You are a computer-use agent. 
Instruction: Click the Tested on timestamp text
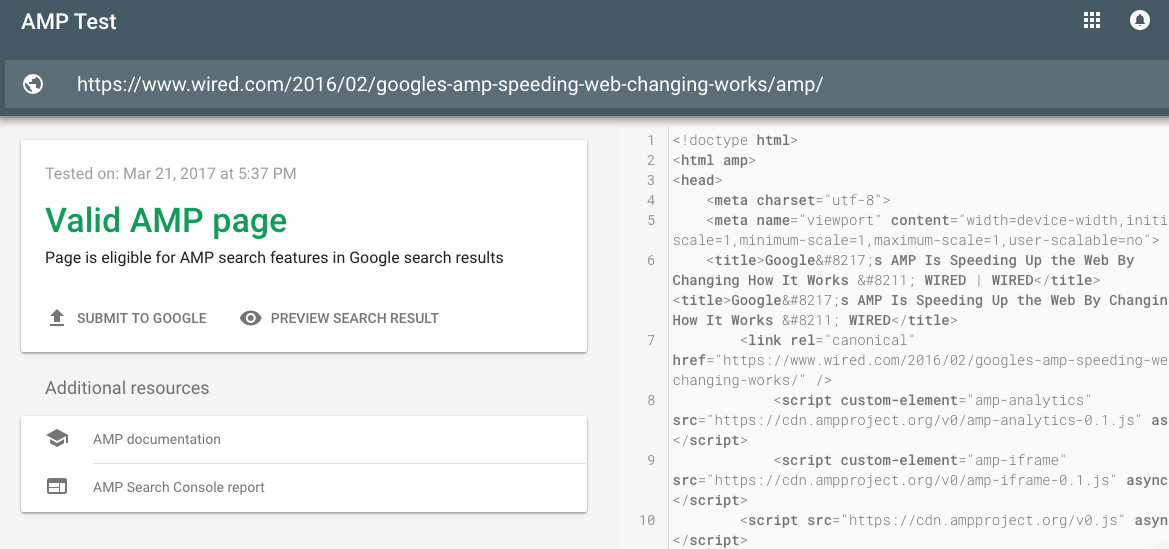pos(171,174)
